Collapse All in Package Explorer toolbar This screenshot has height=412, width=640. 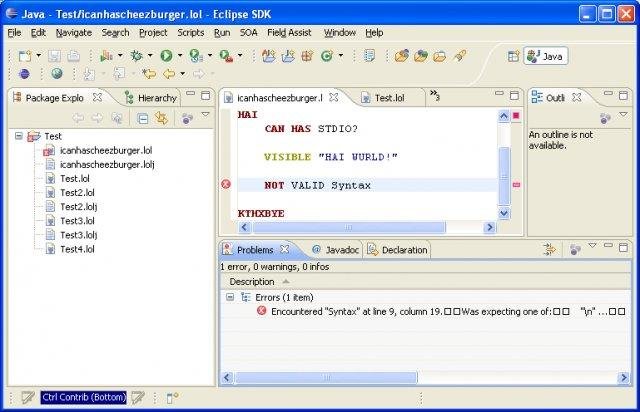(142, 119)
